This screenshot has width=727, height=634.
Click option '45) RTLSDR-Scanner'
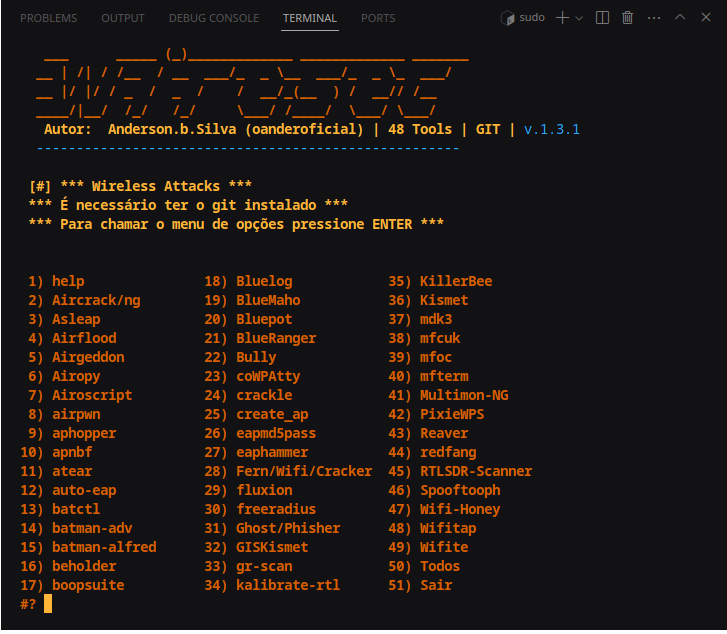coord(460,471)
